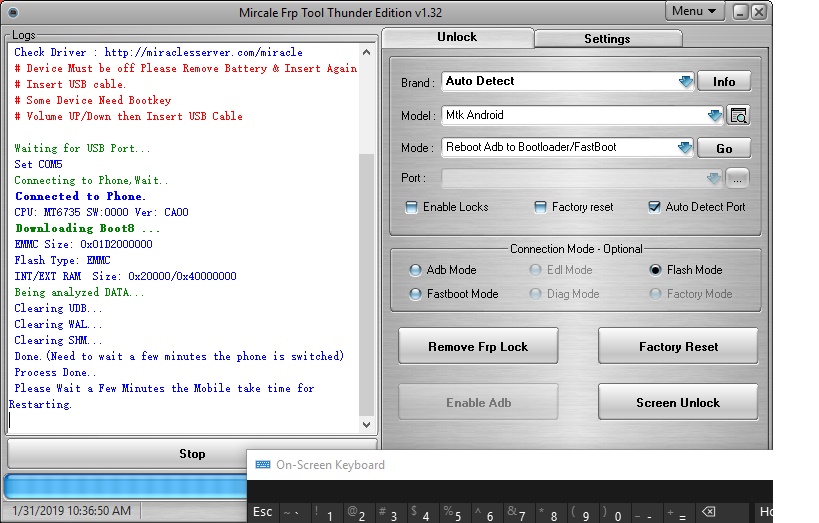Select Edl Mode radio button
Screen dimensions: 819x523
(x=535, y=270)
